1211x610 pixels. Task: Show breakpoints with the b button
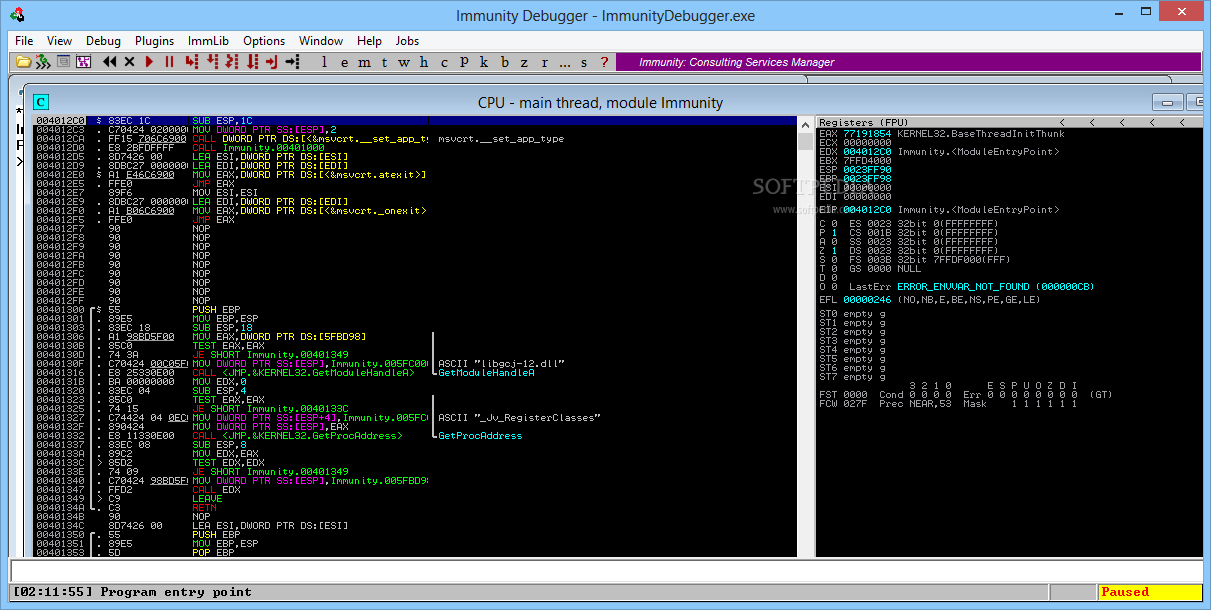[505, 62]
